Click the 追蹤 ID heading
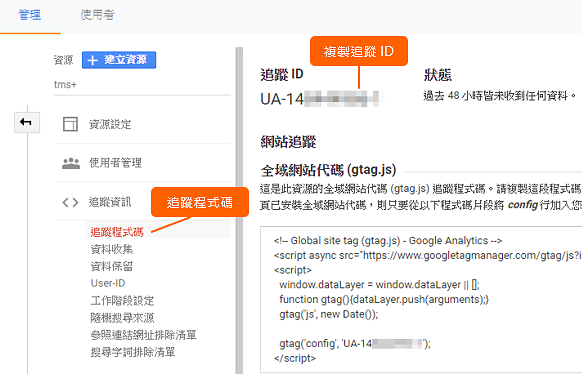The width and height of the screenshot is (582, 375). 282,74
